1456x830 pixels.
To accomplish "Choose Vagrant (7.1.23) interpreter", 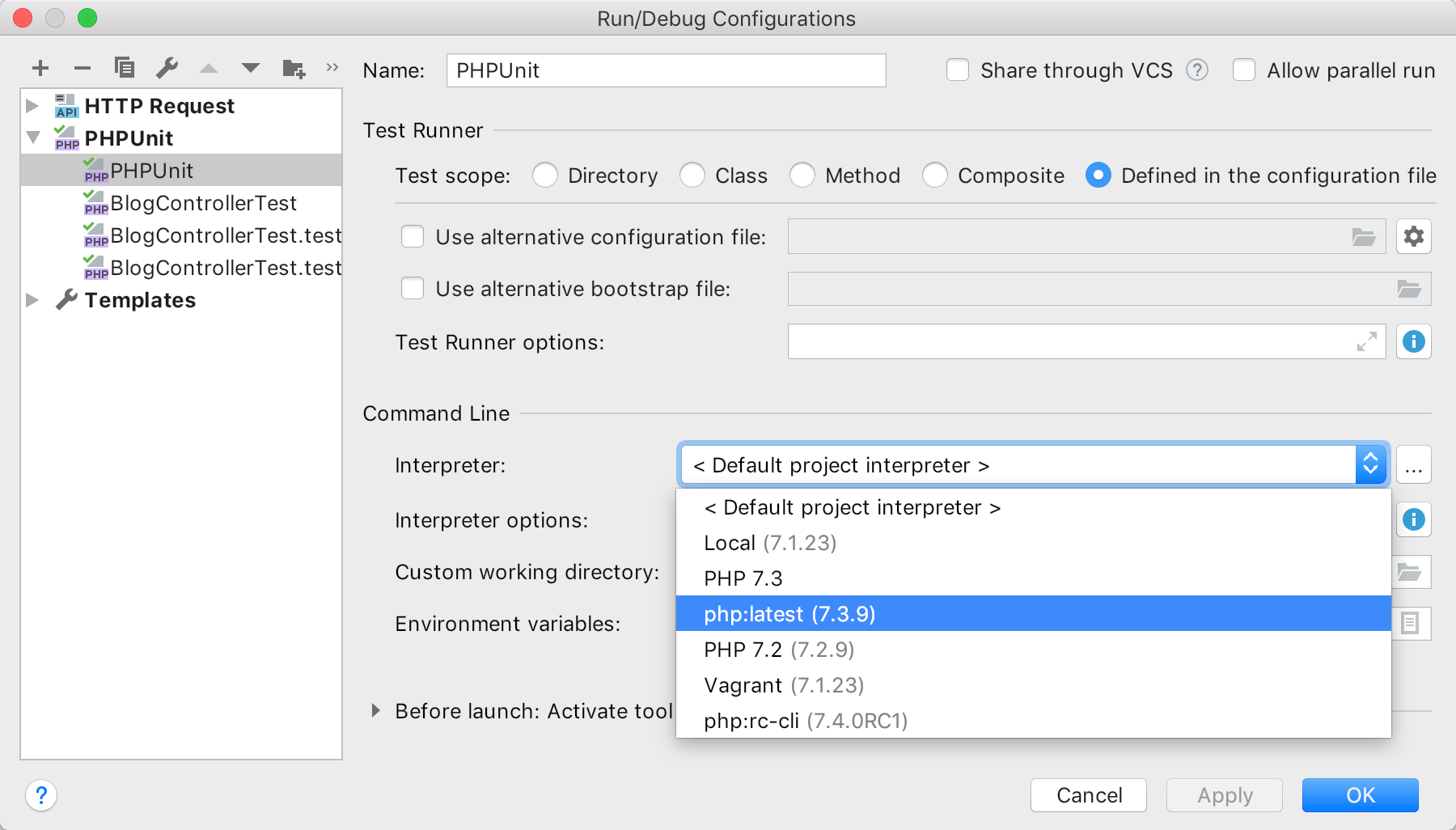I will (1034, 685).
